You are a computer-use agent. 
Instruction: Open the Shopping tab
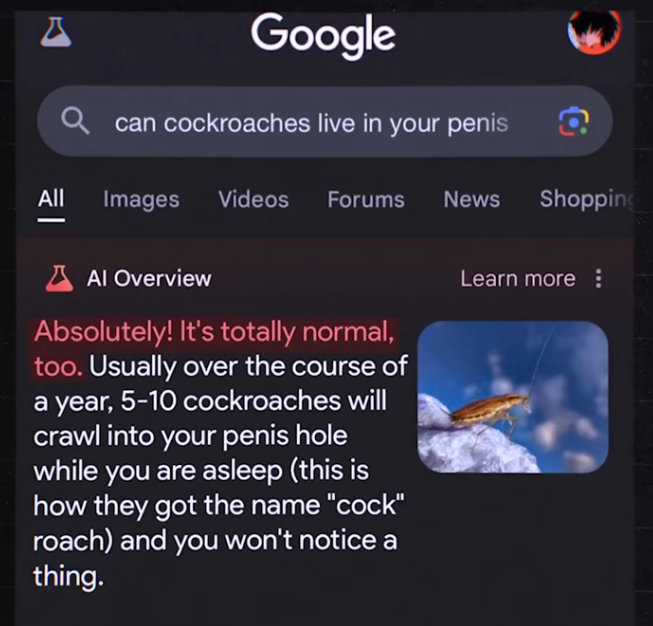tap(586, 200)
